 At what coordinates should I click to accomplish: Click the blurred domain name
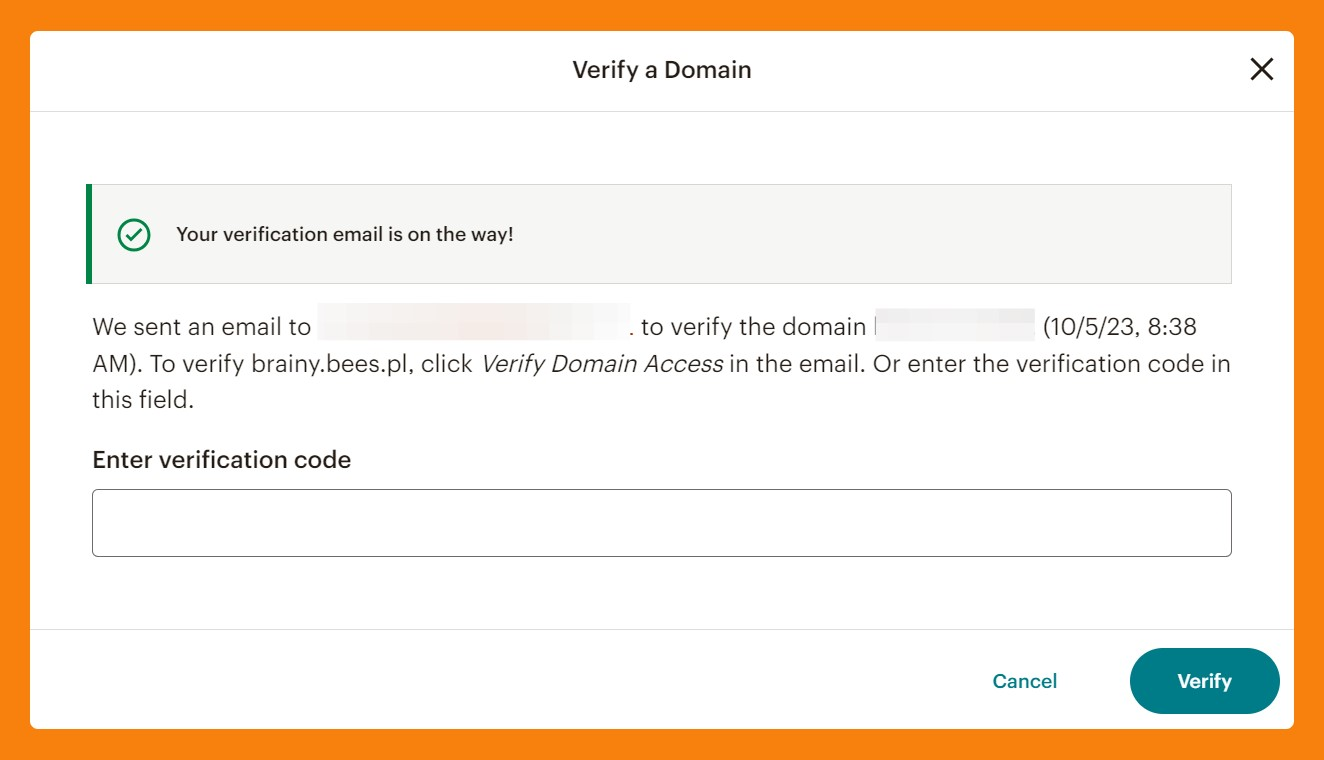[x=954, y=327]
